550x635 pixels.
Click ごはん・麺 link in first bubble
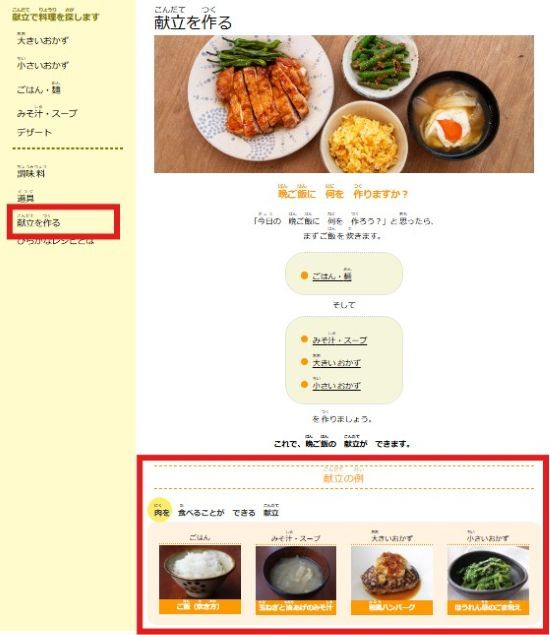[x=332, y=275]
